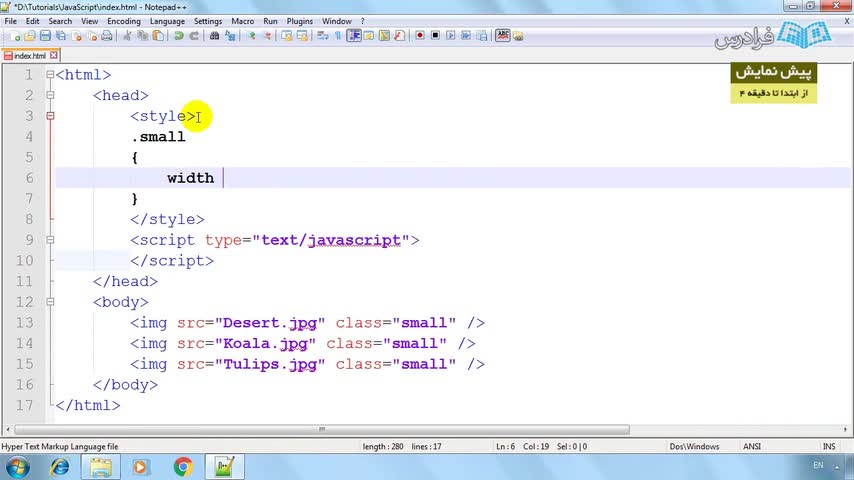This screenshot has height=480, width=854.
Task: Open the Encoding menu
Action: click(124, 21)
